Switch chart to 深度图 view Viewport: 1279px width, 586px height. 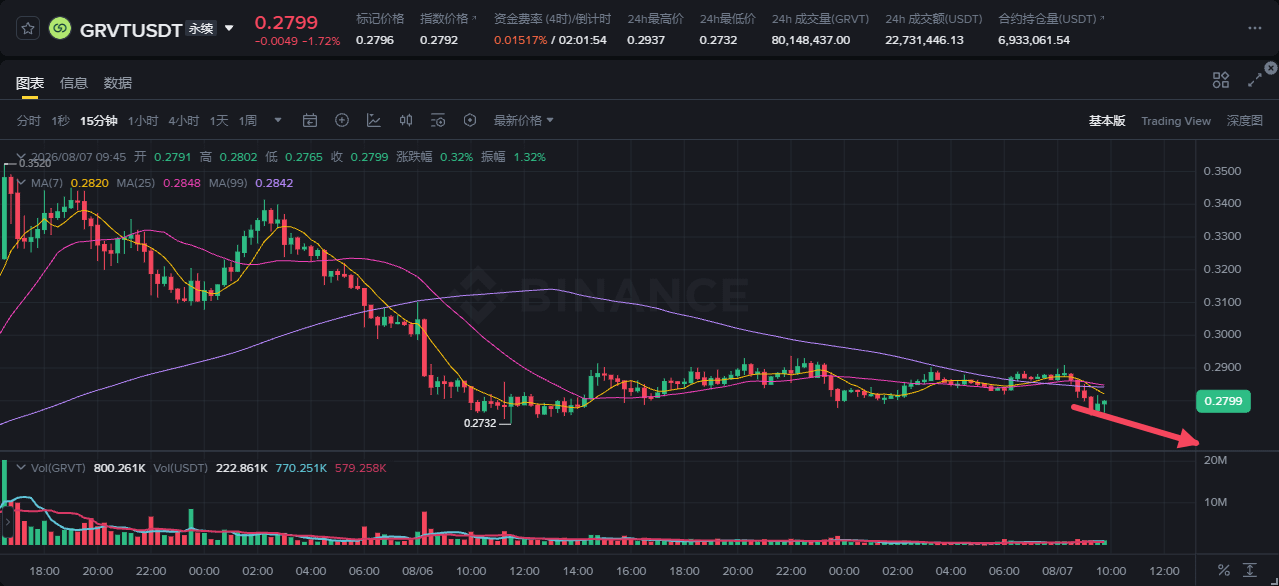click(x=1245, y=121)
